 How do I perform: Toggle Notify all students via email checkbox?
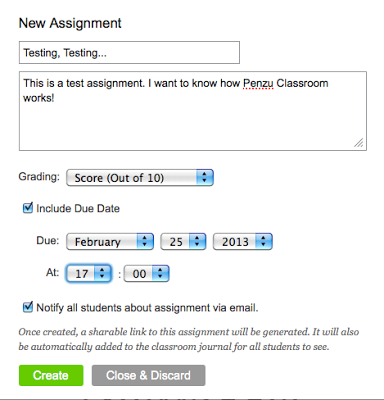28,307
